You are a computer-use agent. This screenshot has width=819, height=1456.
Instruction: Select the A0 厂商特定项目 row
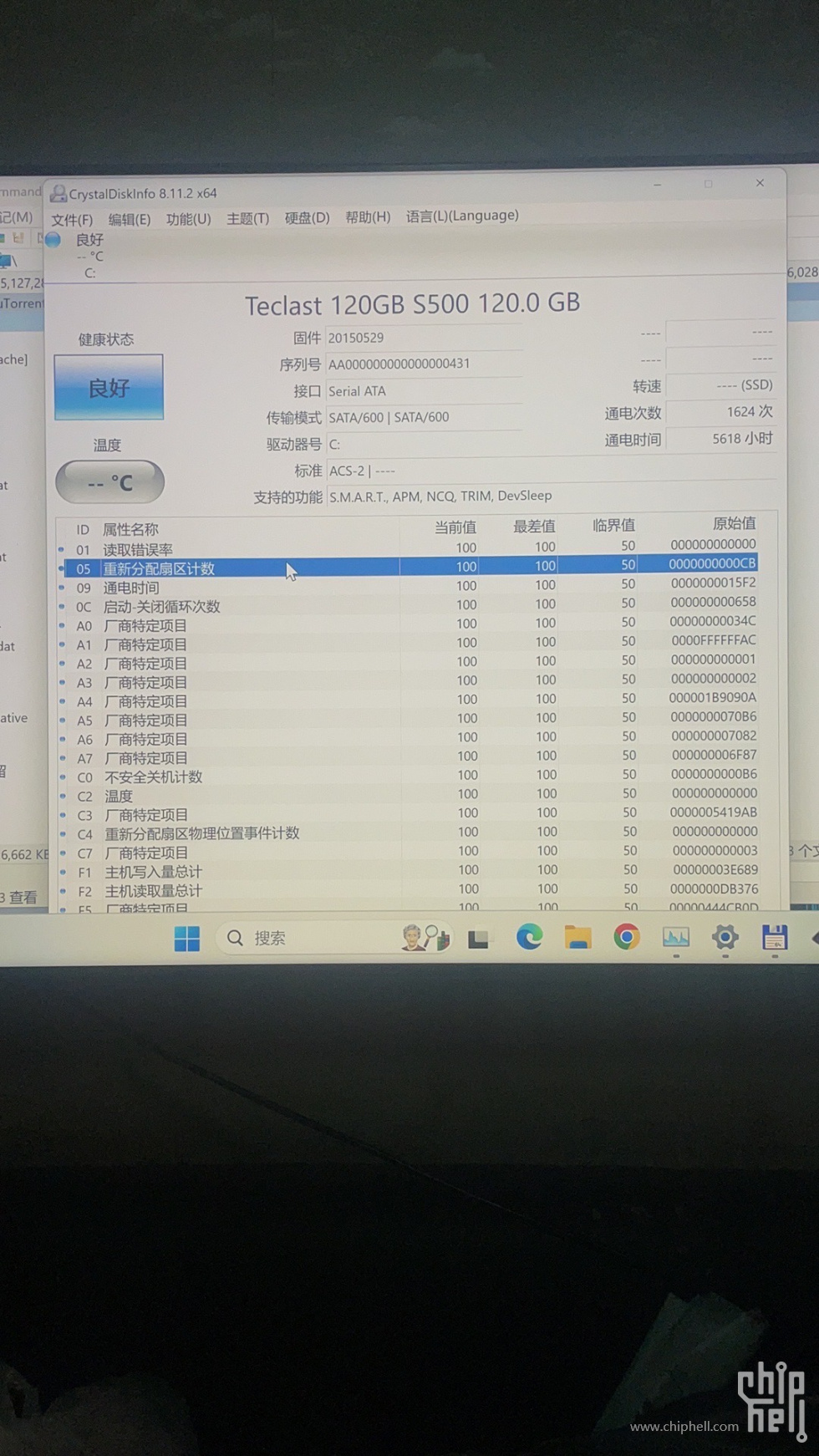pos(409,624)
